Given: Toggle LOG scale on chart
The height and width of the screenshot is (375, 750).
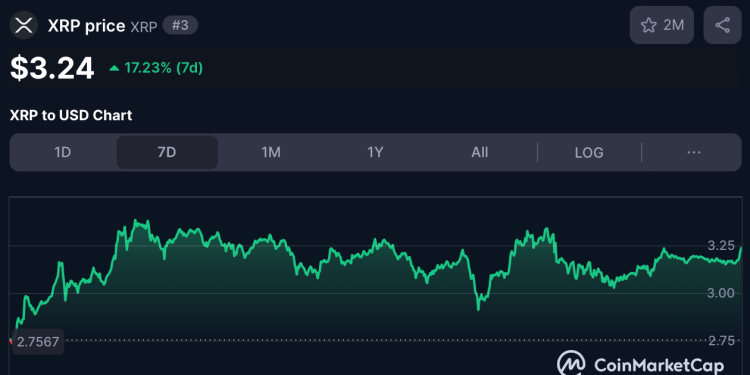Looking at the screenshot, I should (x=589, y=153).
